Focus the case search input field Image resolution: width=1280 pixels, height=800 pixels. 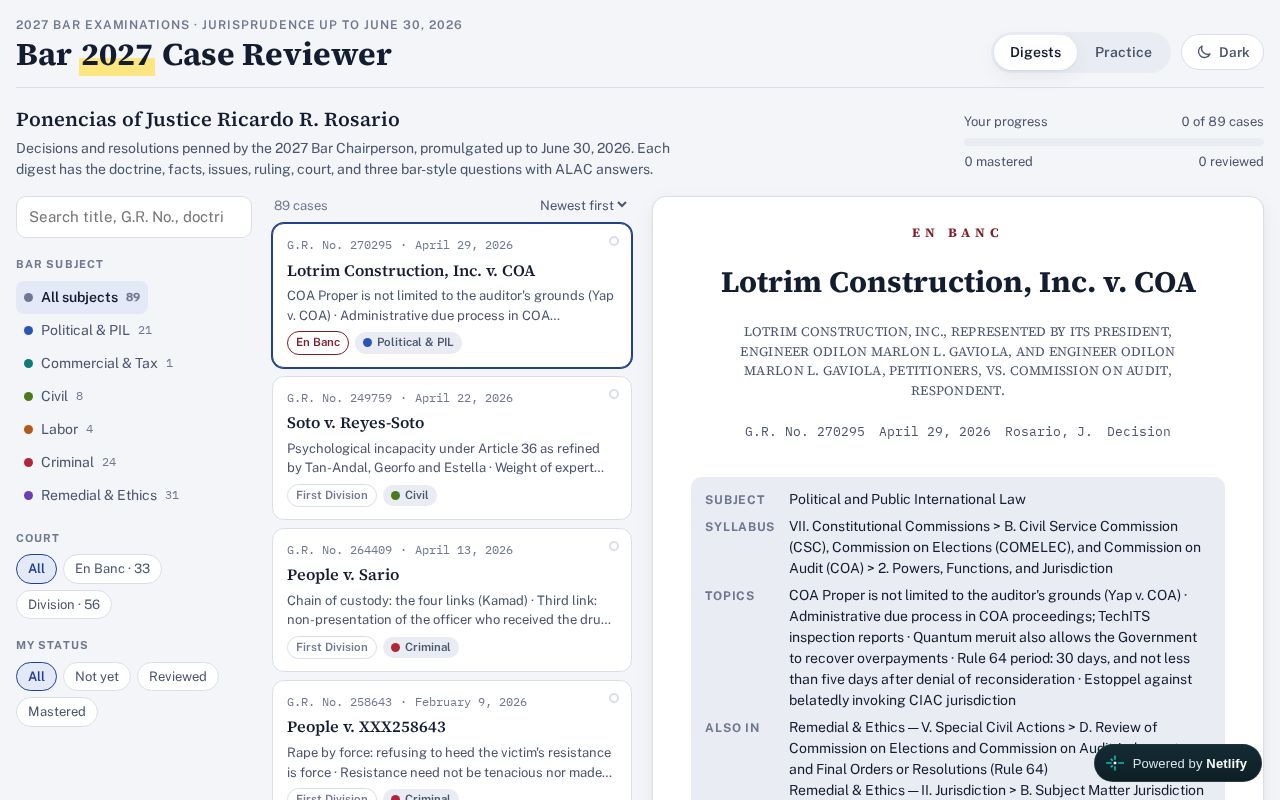pyautogui.click(x=134, y=217)
